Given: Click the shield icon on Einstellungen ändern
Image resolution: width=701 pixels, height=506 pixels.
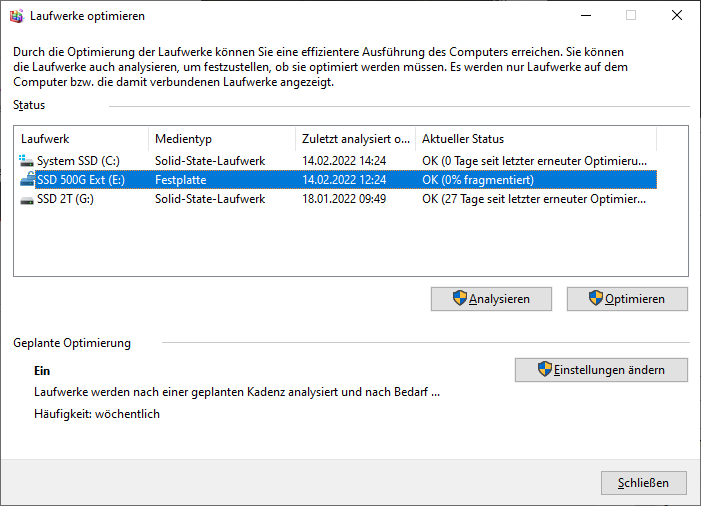Looking at the screenshot, I should pos(545,369).
